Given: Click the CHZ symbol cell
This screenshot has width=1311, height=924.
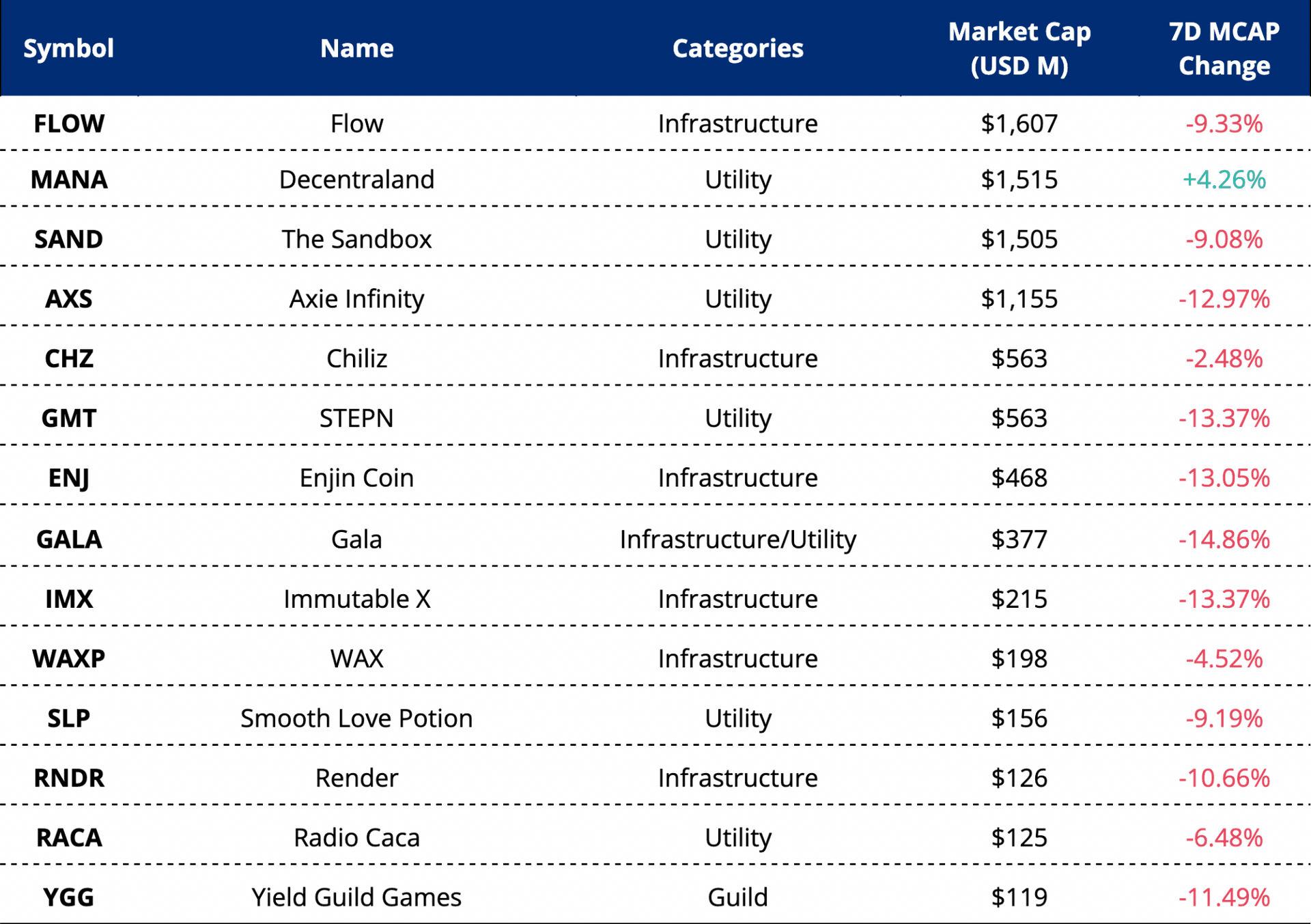Looking at the screenshot, I should (x=69, y=359).
